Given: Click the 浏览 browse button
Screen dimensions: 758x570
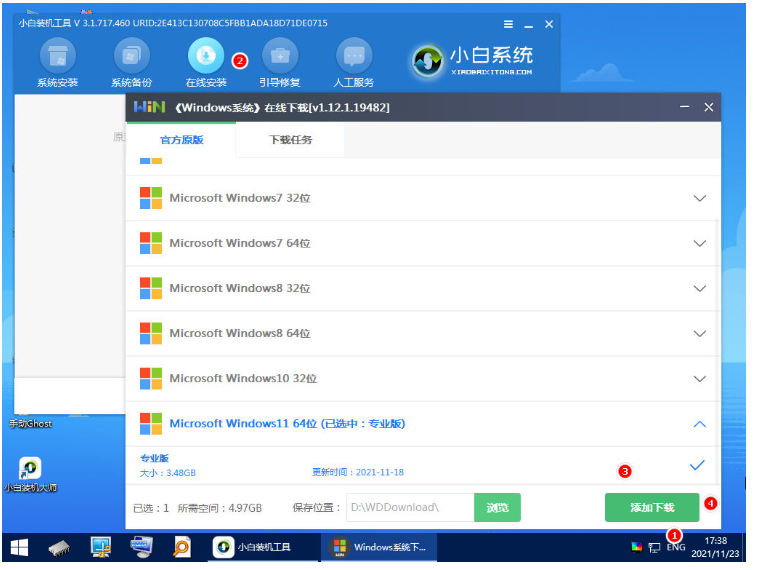Looking at the screenshot, I should (x=497, y=507).
